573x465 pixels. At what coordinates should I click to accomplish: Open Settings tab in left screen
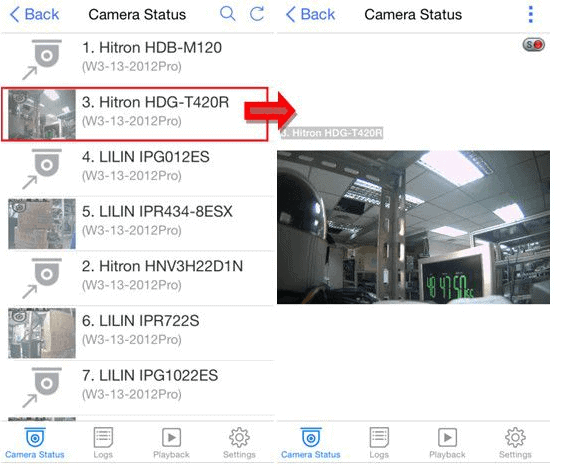pos(239,443)
